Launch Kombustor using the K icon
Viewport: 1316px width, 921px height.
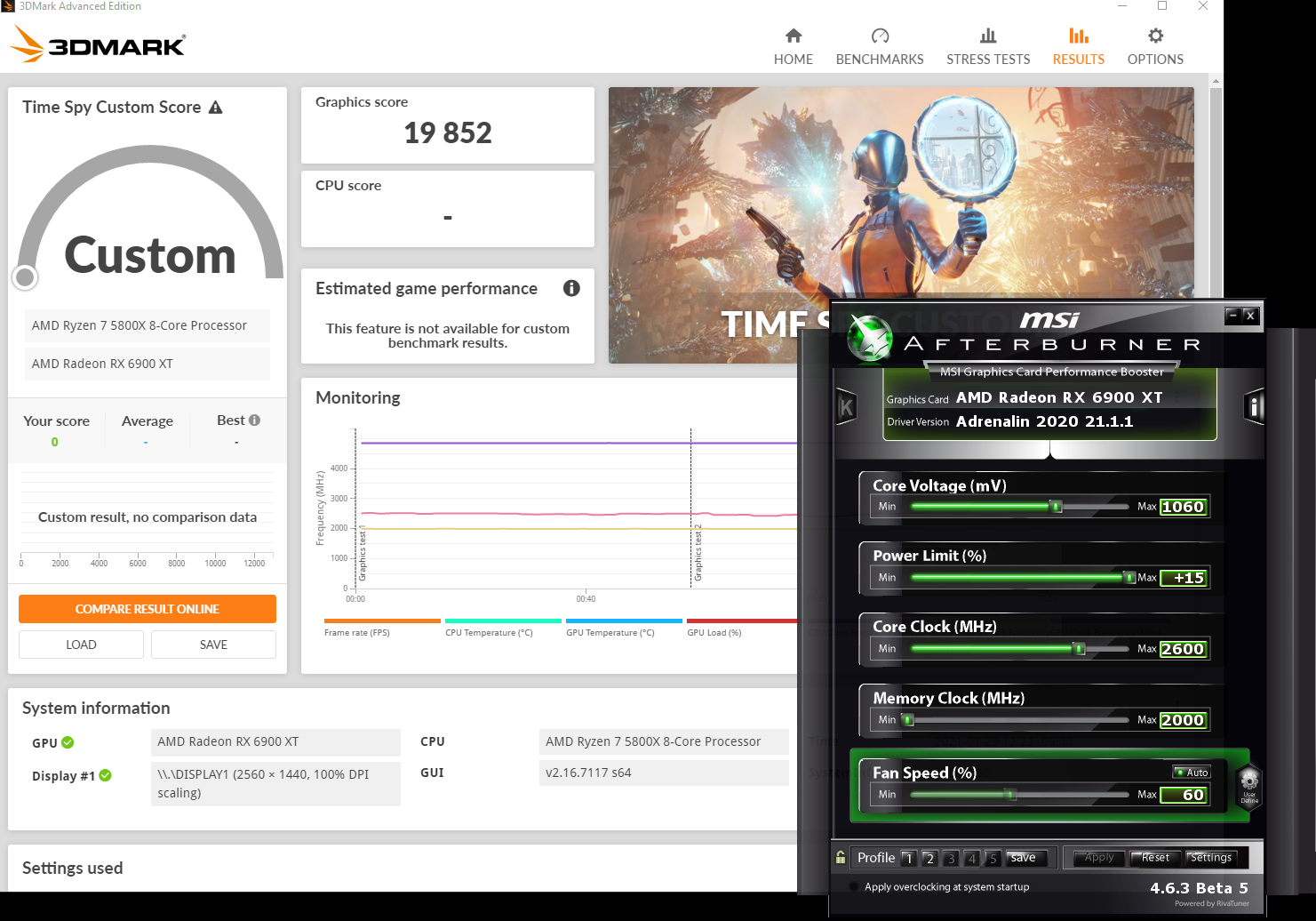coord(845,405)
